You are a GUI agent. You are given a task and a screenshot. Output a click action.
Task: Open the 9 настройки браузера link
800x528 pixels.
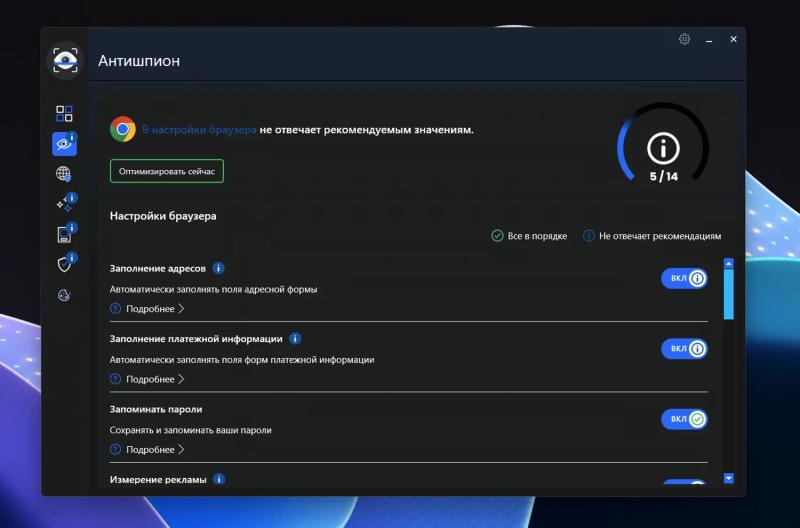coord(199,130)
